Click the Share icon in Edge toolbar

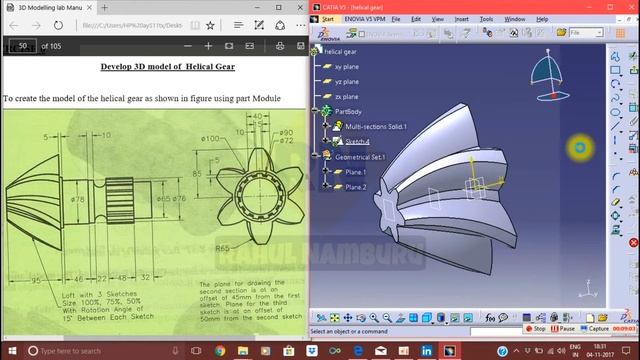point(280,25)
